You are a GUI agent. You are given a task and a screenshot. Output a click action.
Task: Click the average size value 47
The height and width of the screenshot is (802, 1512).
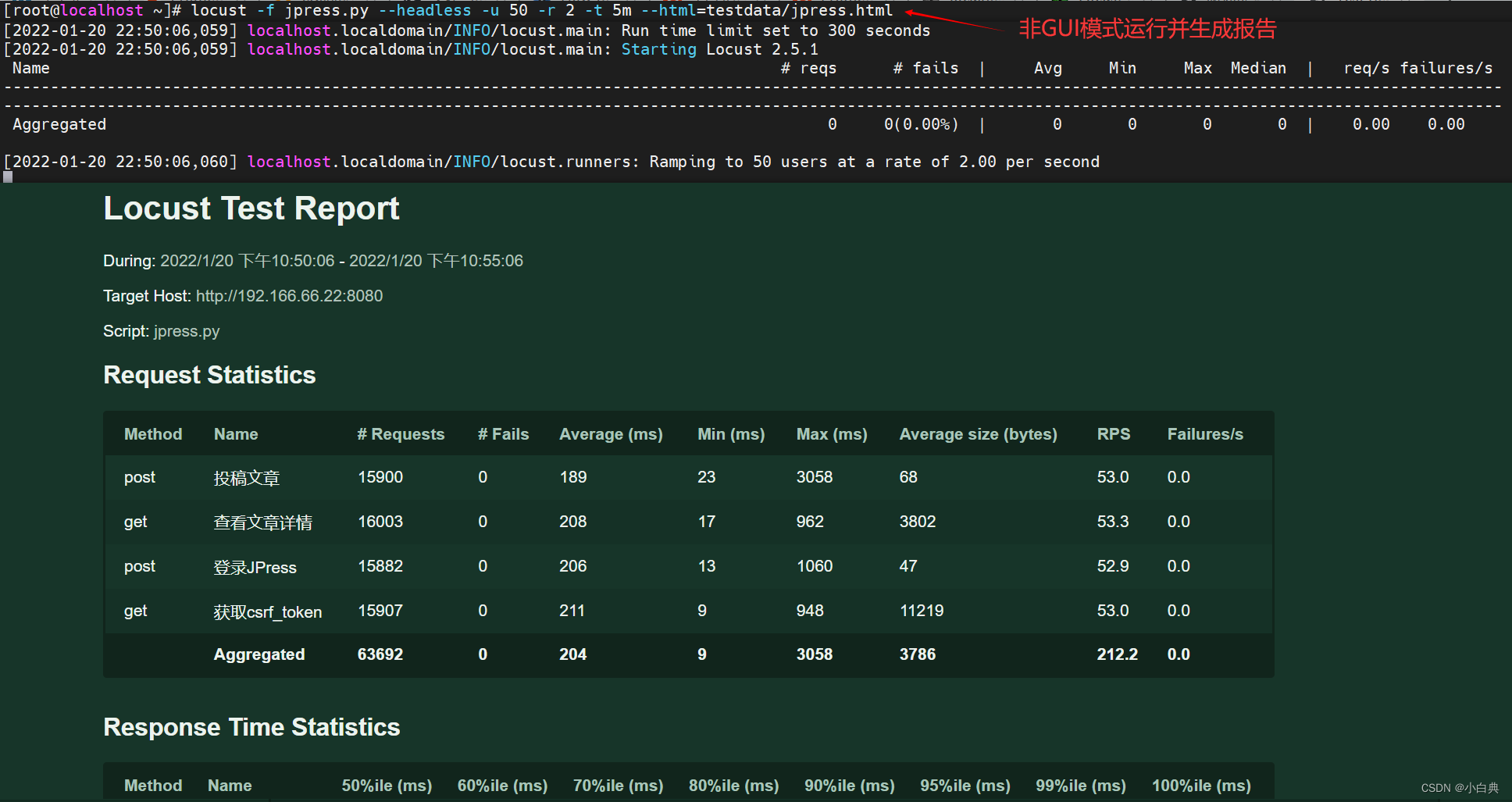[908, 566]
